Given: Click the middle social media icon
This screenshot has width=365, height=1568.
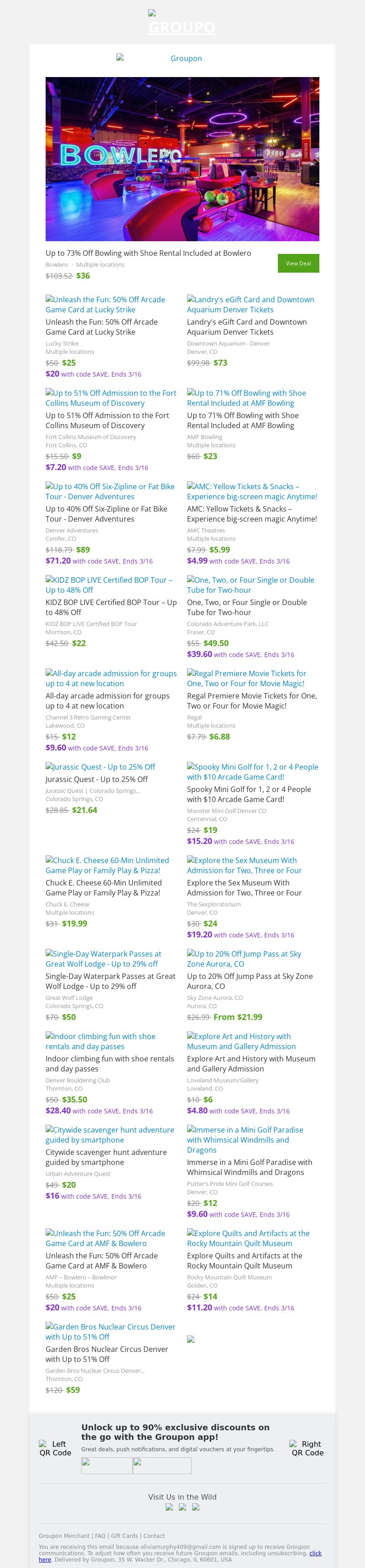Looking at the screenshot, I should (183, 1507).
